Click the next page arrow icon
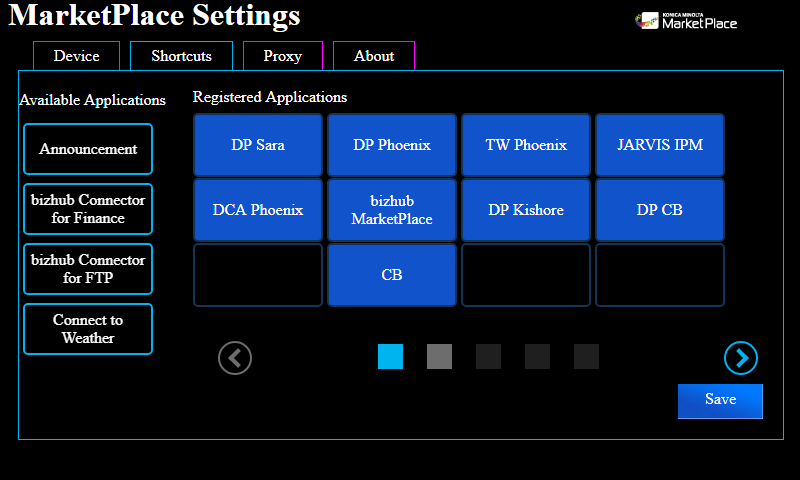The image size is (800, 480). click(741, 357)
